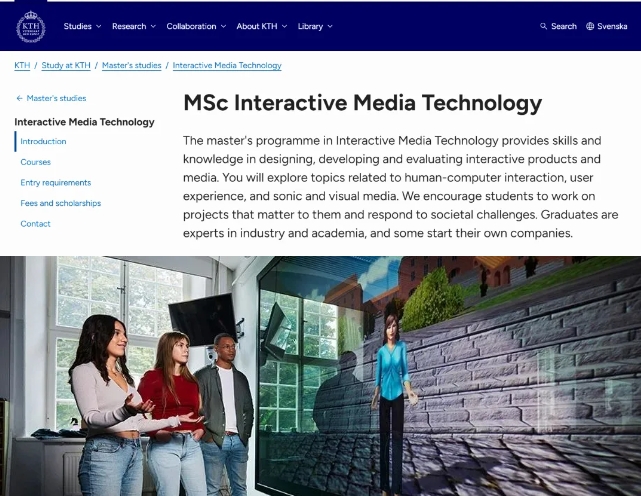Open Entry requirements in the sidebar
The height and width of the screenshot is (496, 641).
(x=56, y=183)
